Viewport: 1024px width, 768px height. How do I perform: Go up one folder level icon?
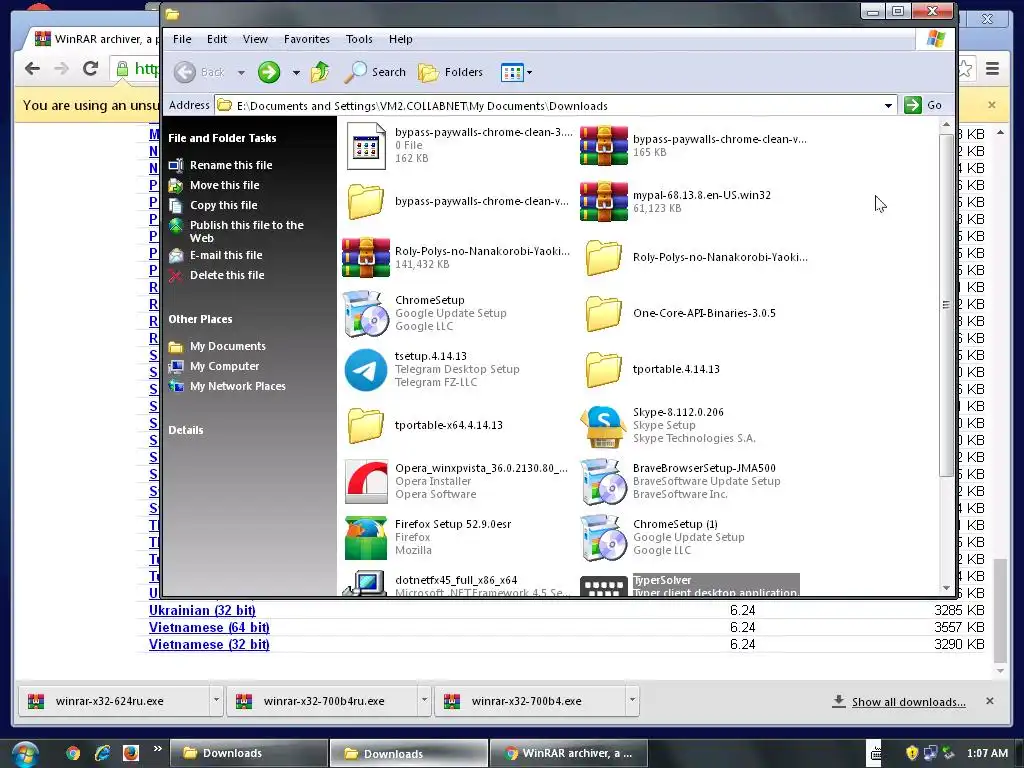(320, 72)
